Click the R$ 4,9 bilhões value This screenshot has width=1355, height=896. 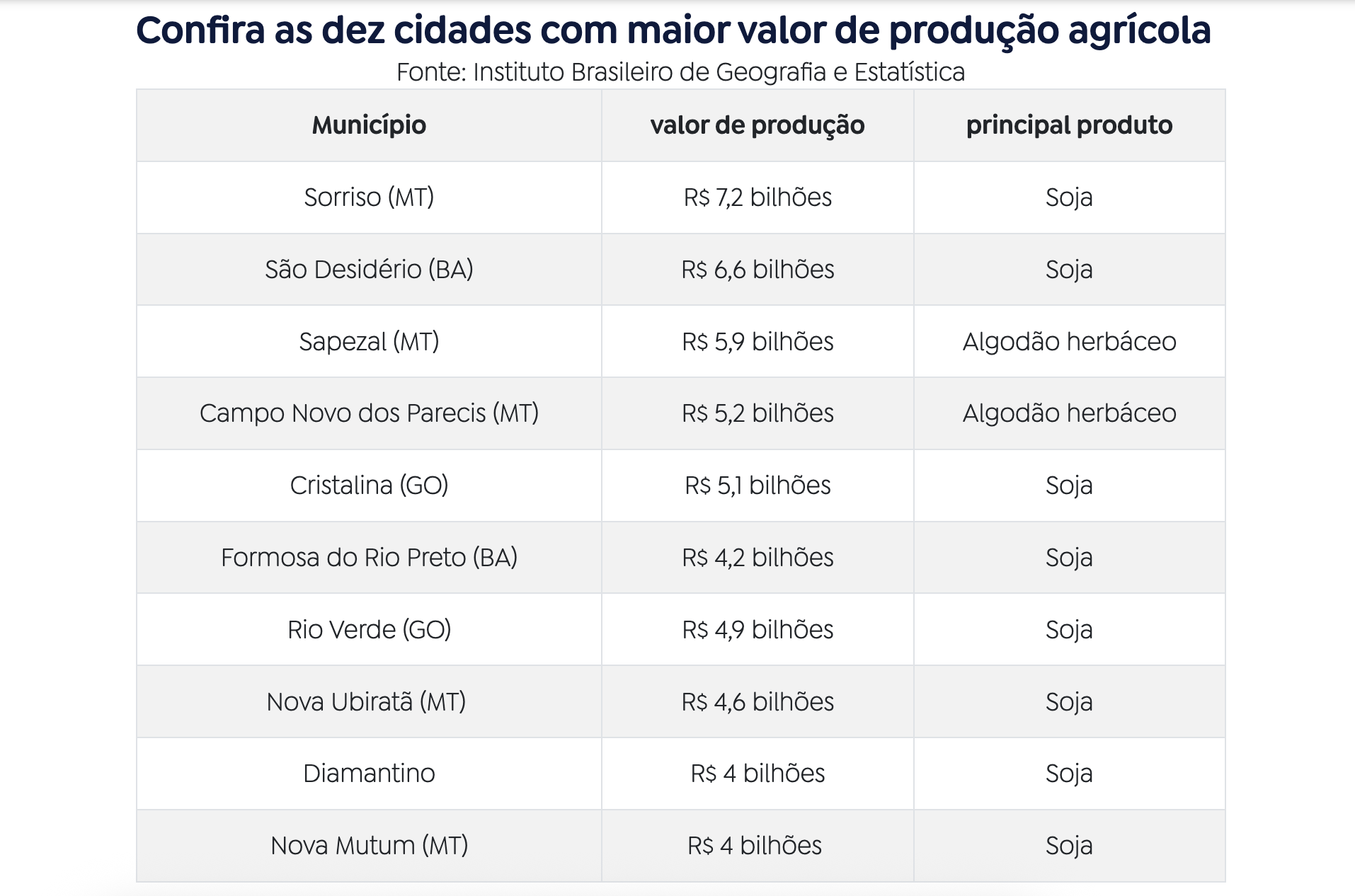[x=757, y=630]
